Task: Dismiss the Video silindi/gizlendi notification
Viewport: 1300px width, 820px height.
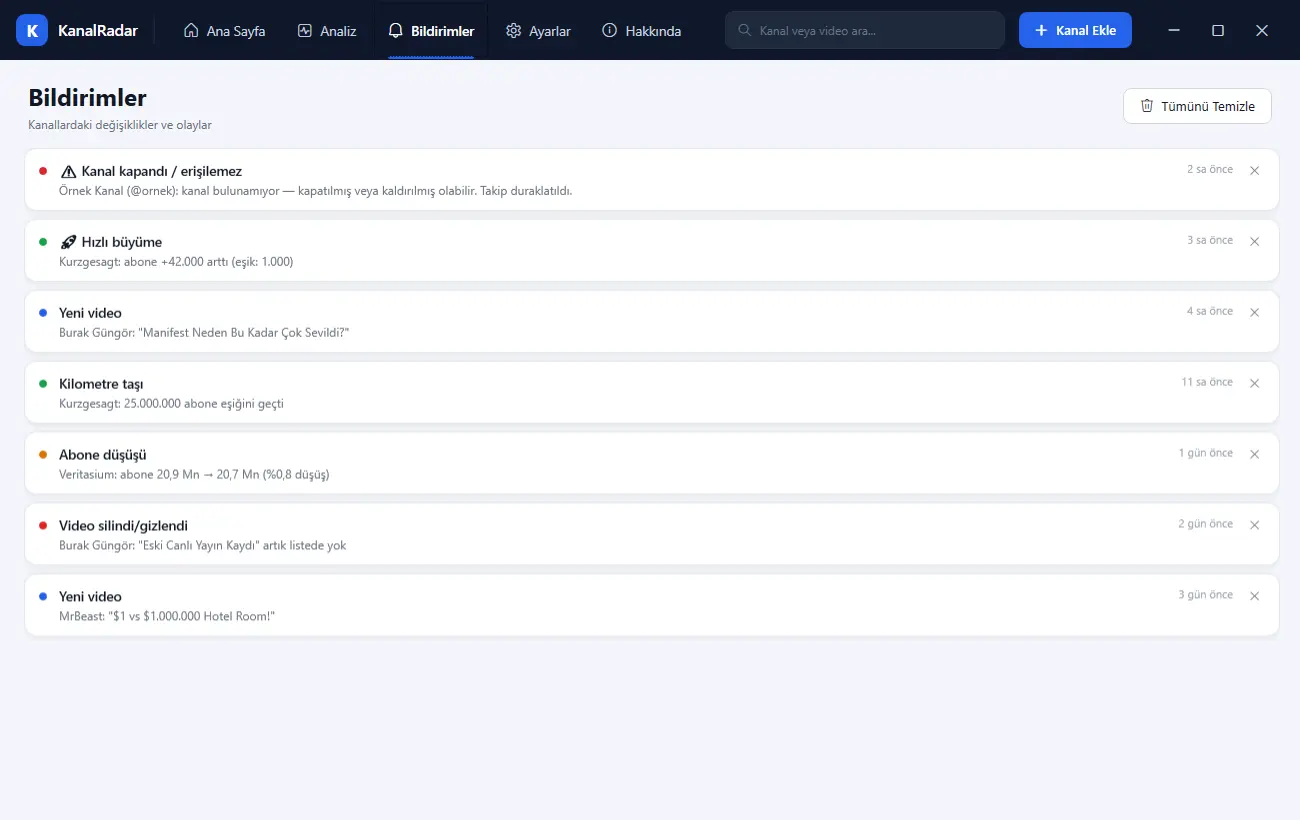Action: (x=1255, y=525)
